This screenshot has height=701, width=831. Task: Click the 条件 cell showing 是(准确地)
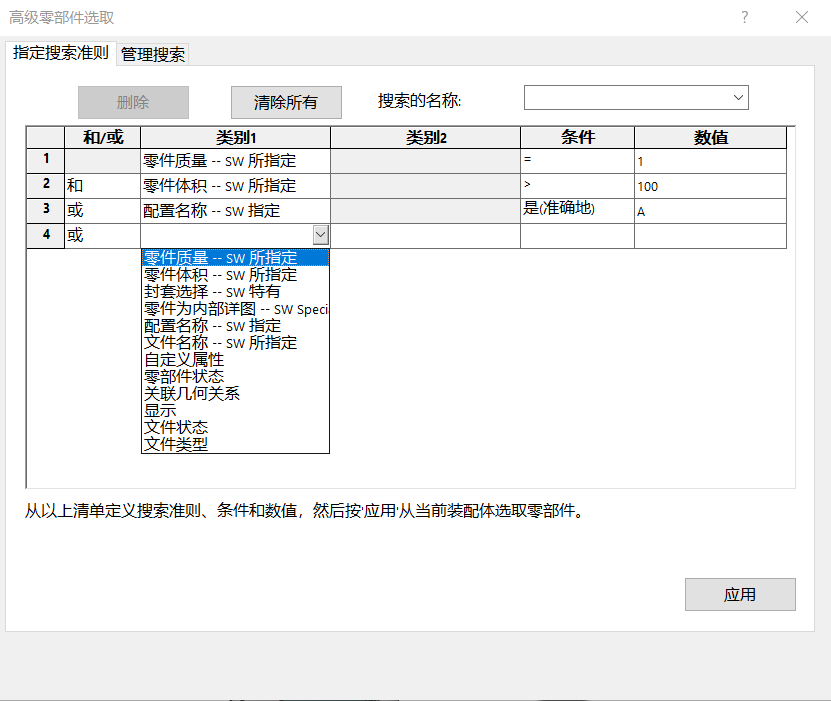576,210
